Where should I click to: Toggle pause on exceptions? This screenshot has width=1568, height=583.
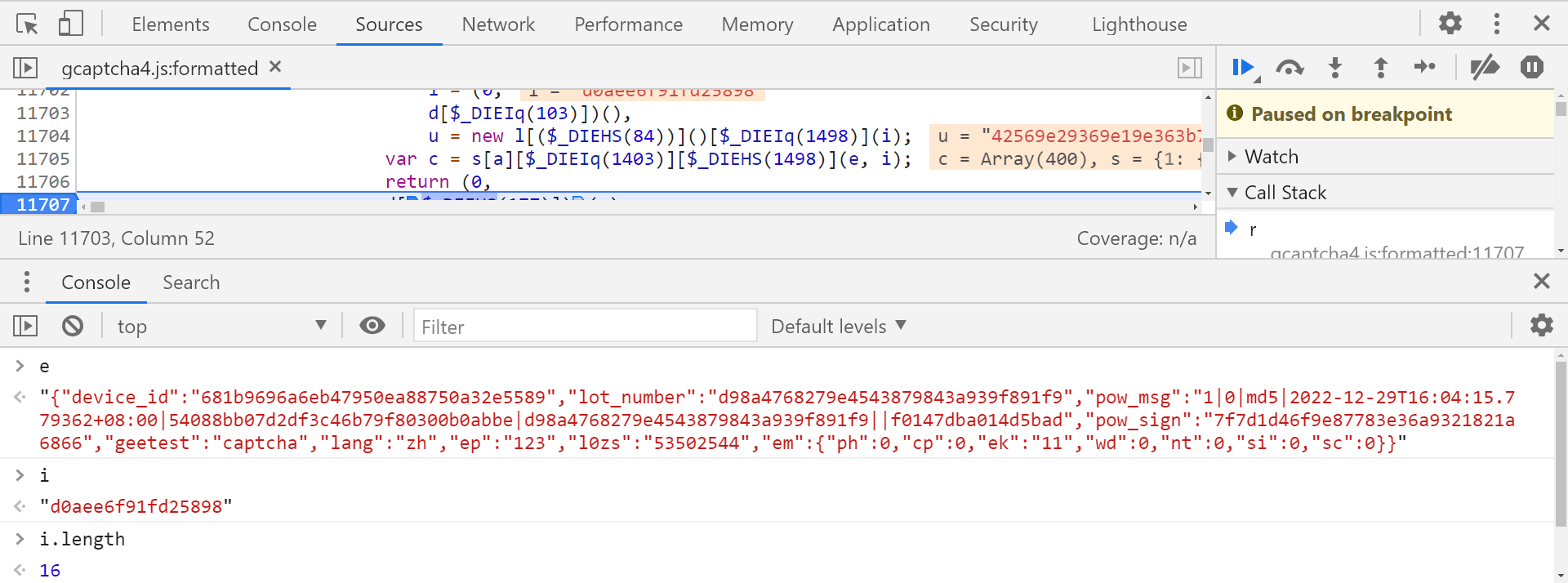click(x=1531, y=67)
